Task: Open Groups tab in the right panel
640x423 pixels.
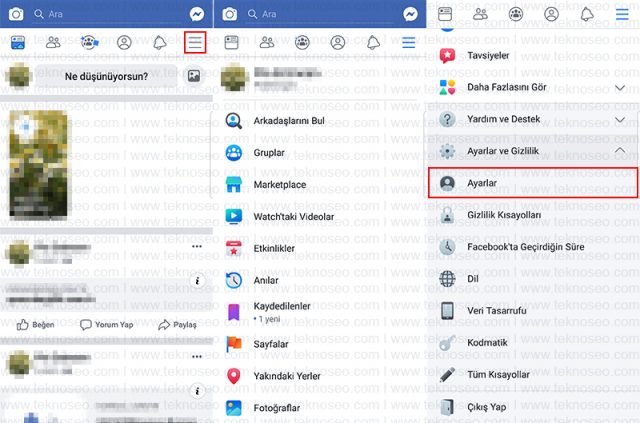Action: tap(516, 14)
